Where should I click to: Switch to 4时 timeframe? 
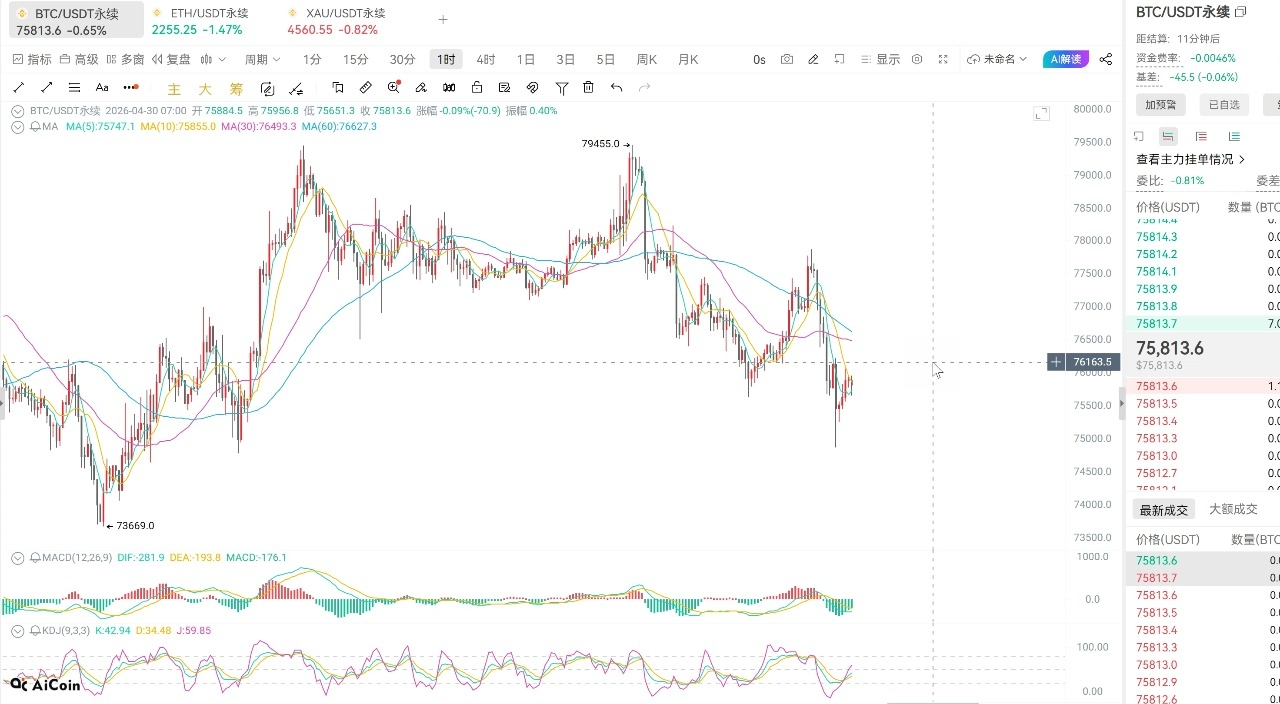click(x=486, y=59)
